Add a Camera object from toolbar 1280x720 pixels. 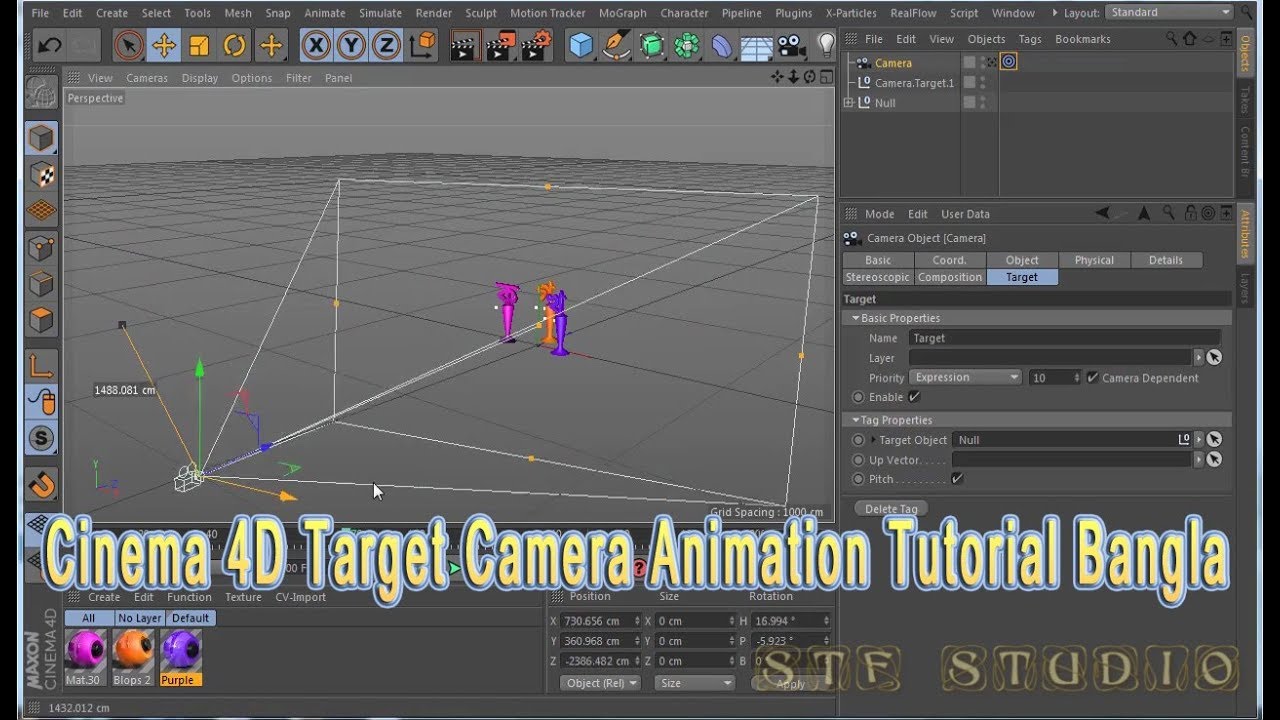791,45
